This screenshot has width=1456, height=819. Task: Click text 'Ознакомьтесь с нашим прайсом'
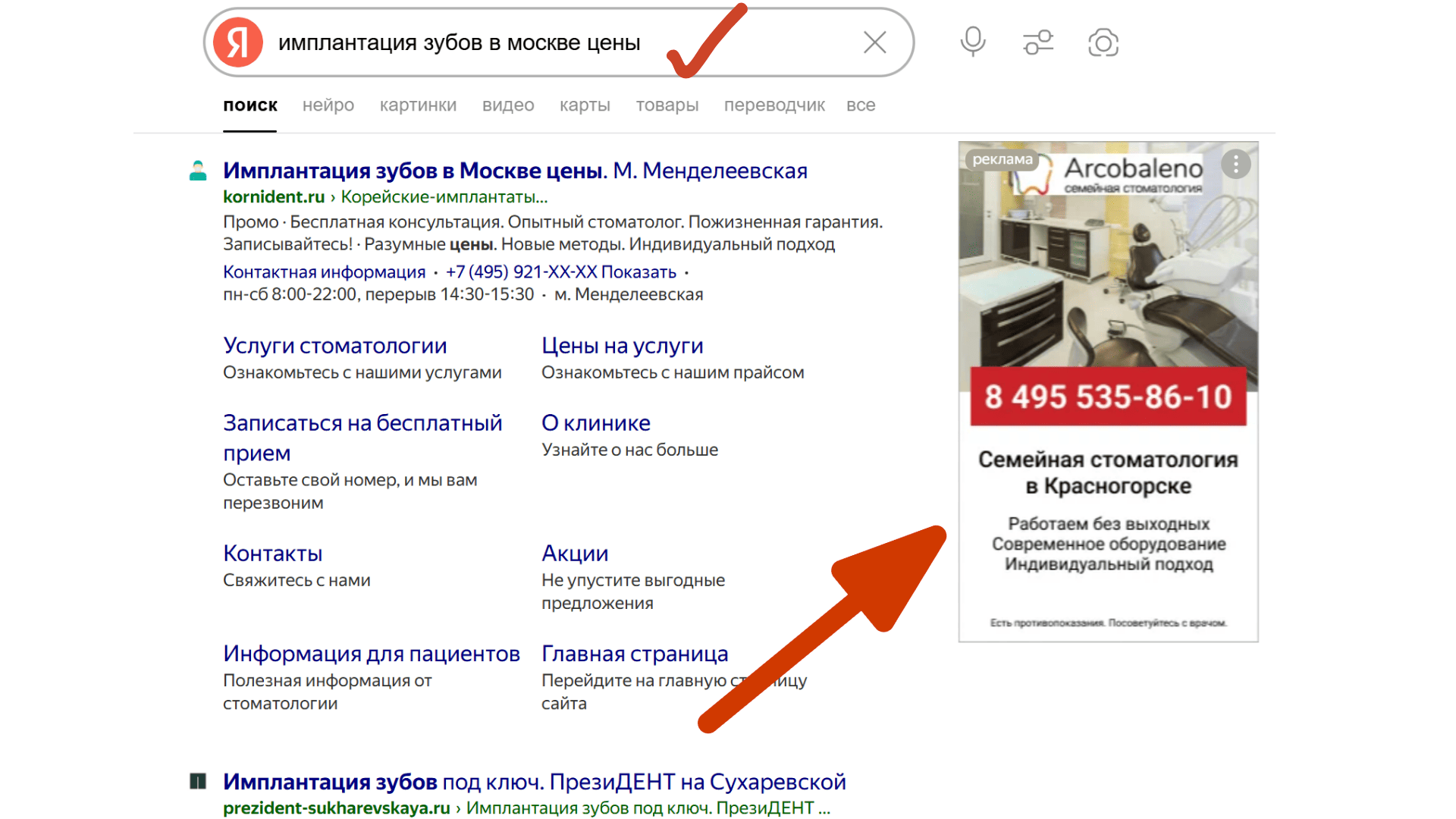click(673, 372)
